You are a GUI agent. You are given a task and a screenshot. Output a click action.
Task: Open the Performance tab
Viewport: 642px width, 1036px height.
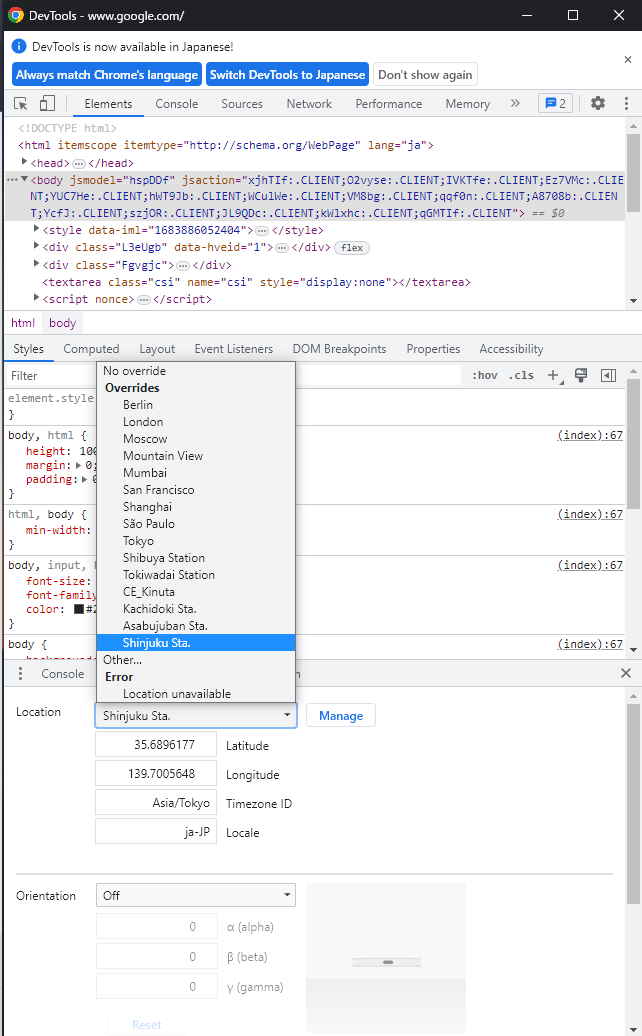pyautogui.click(x=388, y=104)
